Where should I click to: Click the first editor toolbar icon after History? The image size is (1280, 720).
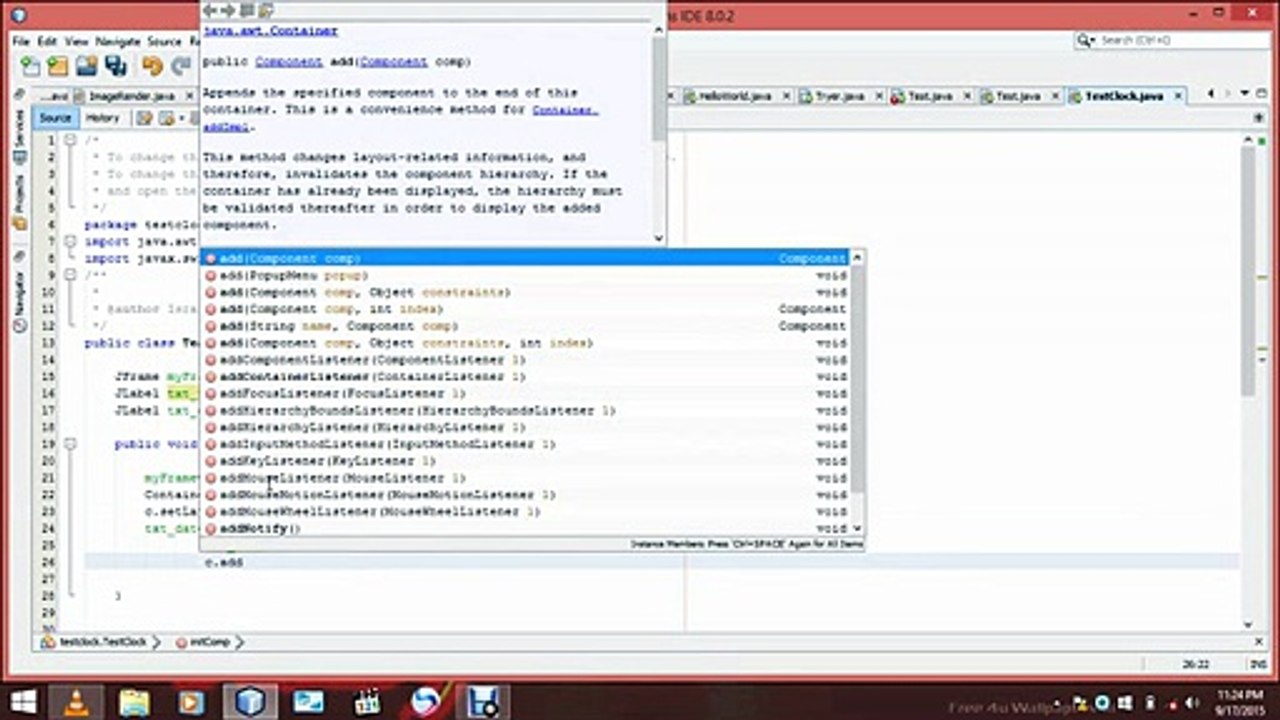coord(143,118)
